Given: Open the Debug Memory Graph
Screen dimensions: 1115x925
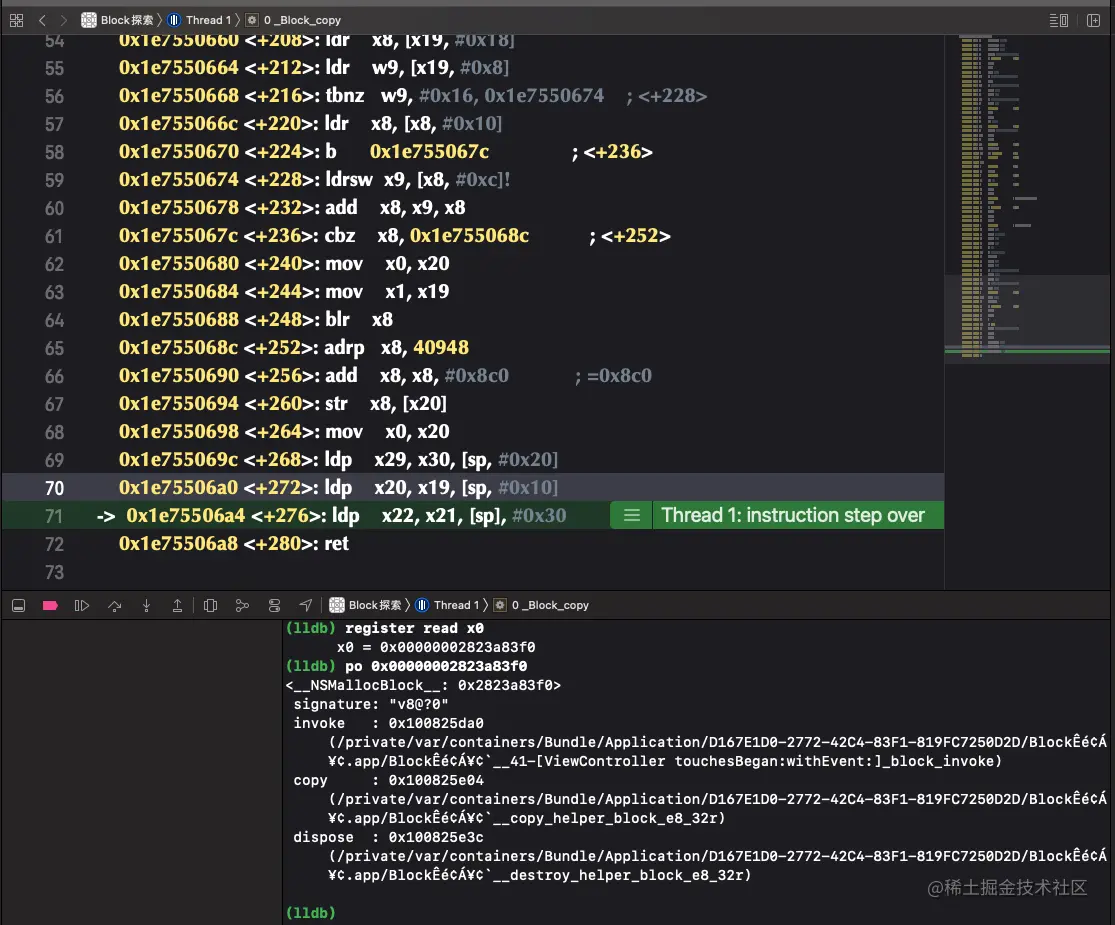Looking at the screenshot, I should (x=242, y=605).
